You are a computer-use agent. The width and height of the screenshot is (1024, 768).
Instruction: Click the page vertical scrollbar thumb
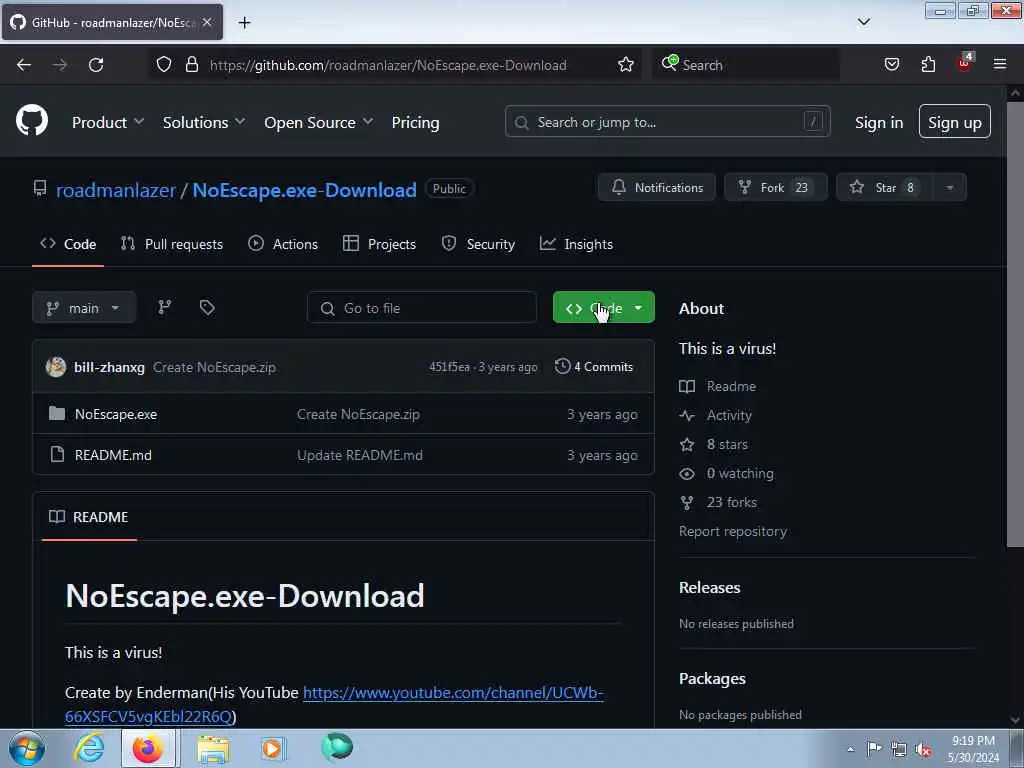click(1015, 324)
